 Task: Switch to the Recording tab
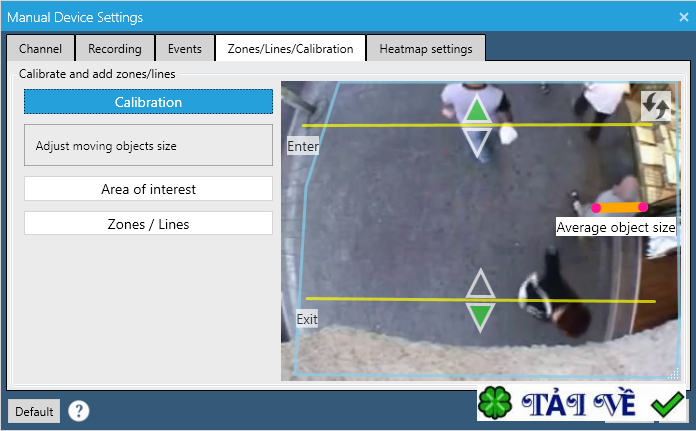115,48
